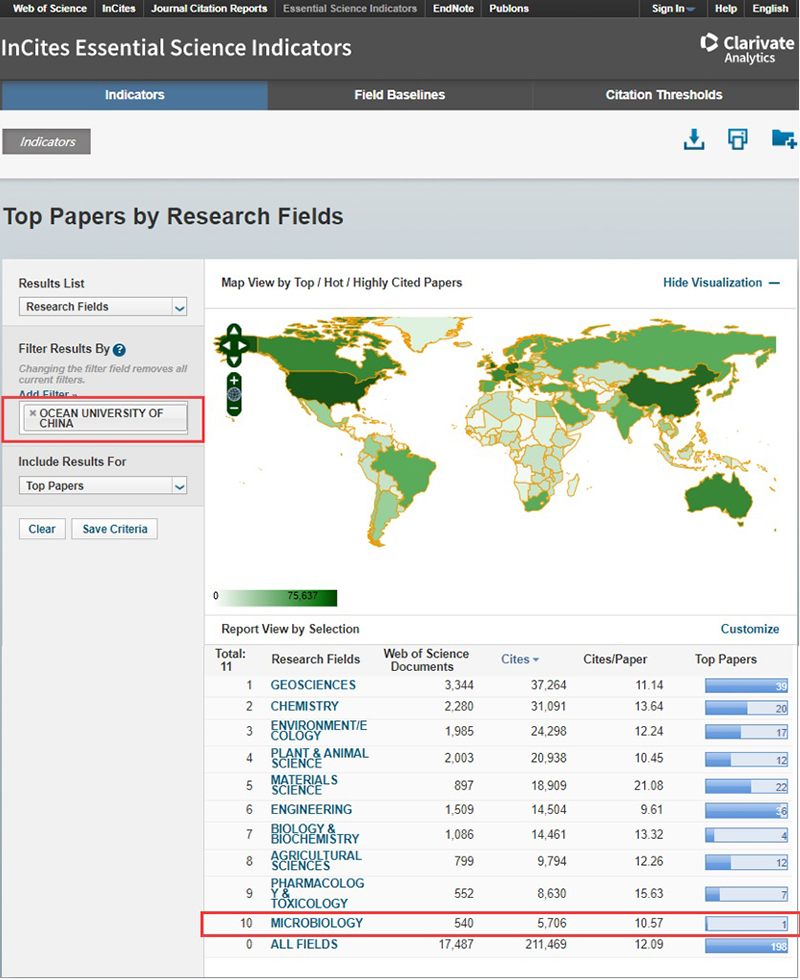Click the print icon
800x980 pixels.
click(x=738, y=140)
